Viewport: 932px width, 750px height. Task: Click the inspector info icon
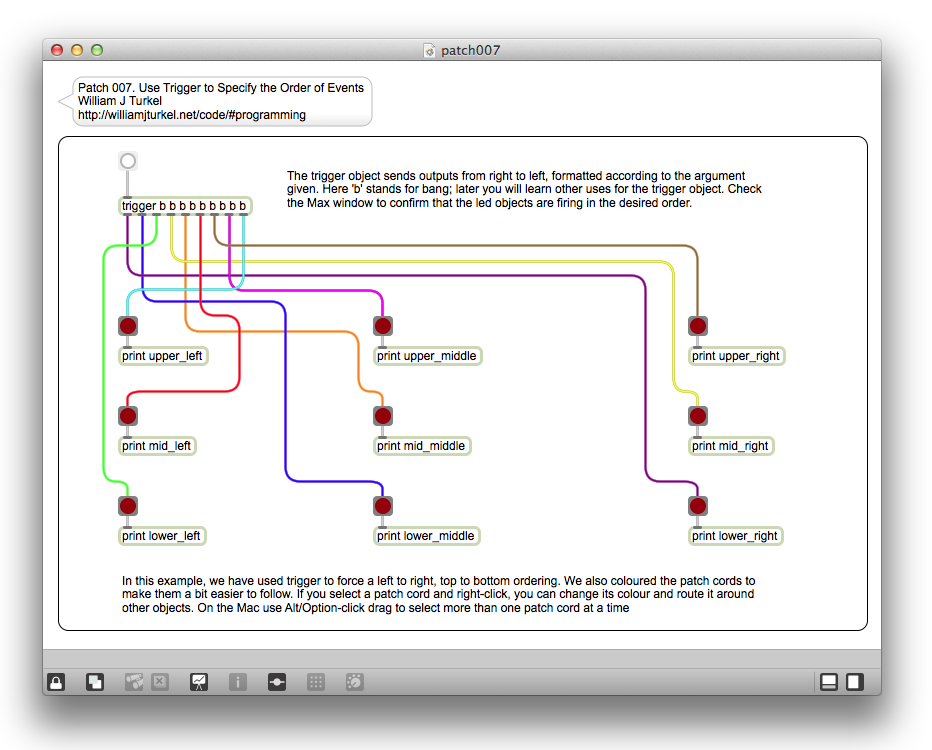(x=238, y=682)
